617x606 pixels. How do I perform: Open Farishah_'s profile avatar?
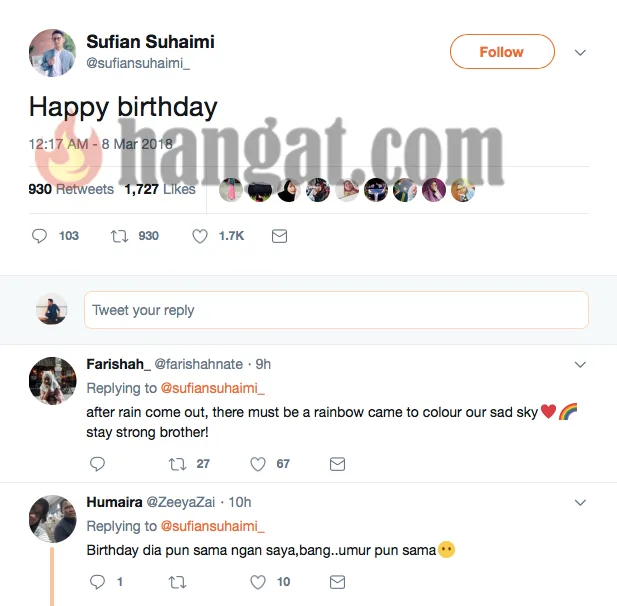(x=52, y=380)
